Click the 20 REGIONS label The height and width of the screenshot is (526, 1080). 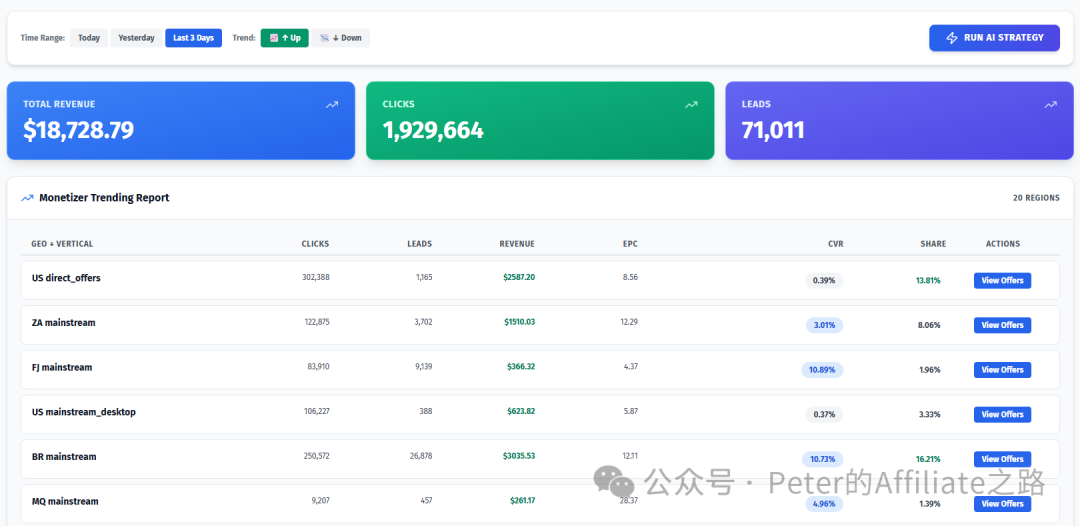point(1036,198)
